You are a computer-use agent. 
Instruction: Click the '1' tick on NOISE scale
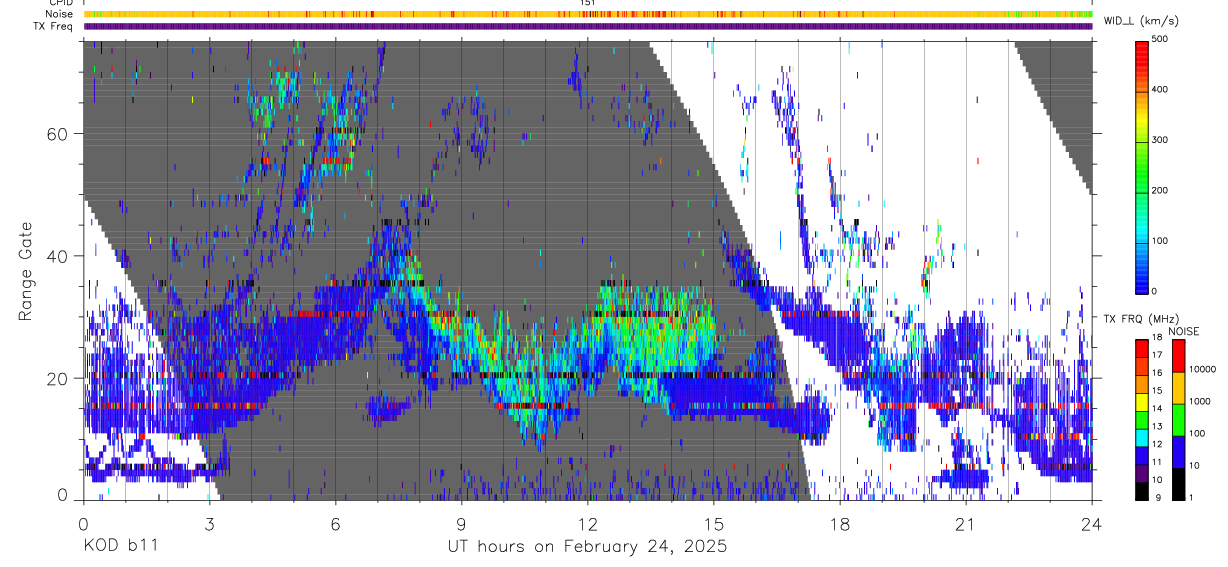(1191, 498)
